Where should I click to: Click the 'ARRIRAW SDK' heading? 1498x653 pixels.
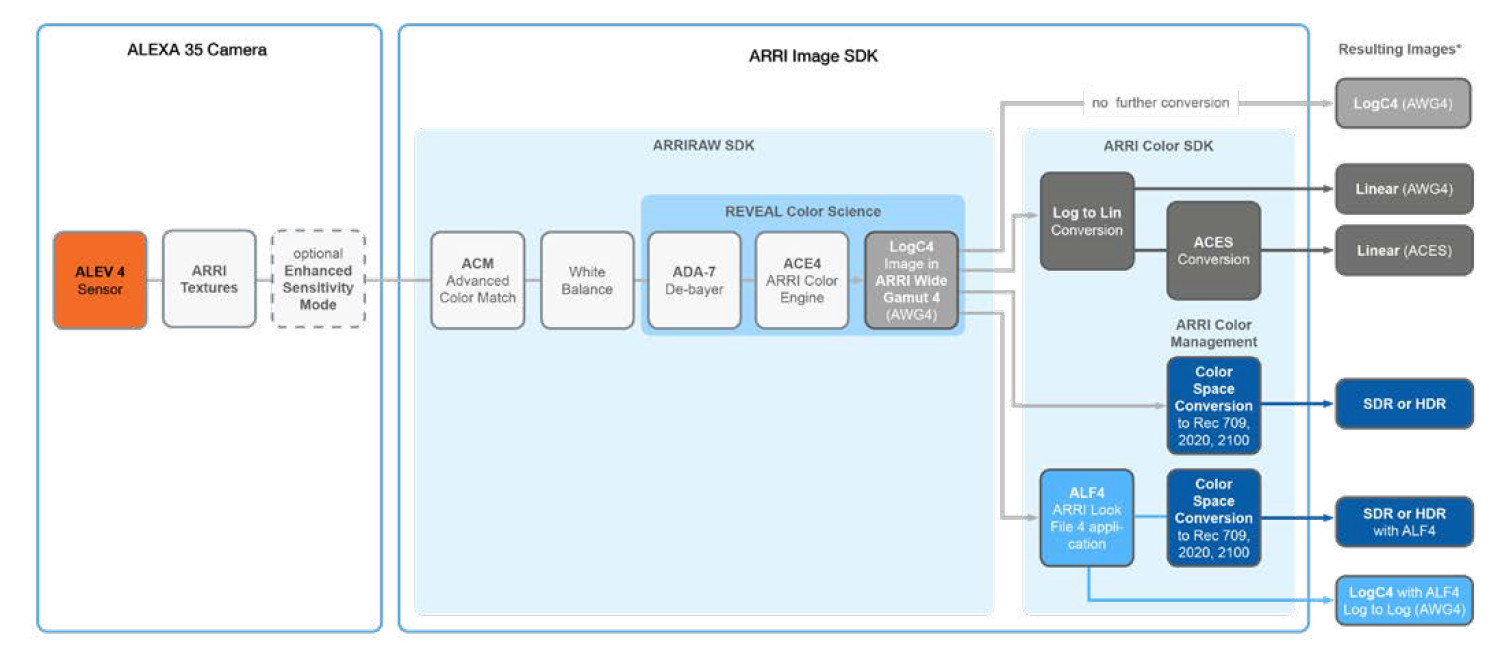point(704,146)
